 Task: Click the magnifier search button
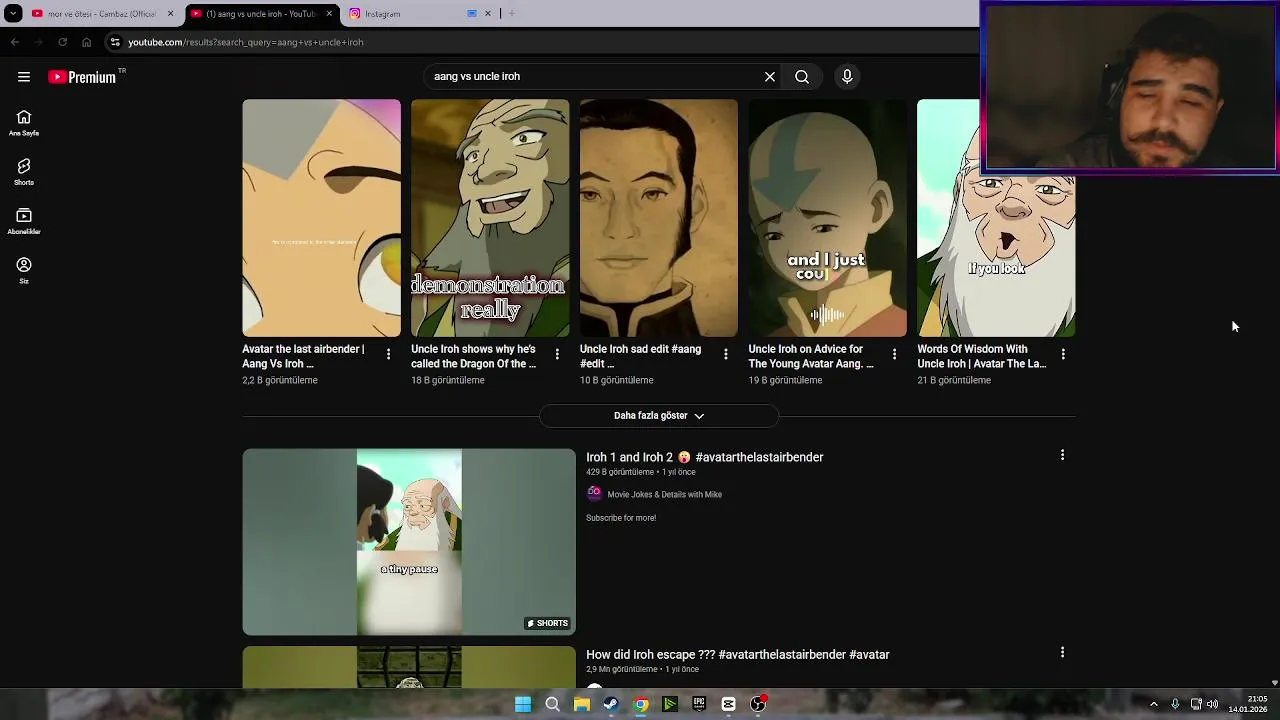coord(802,77)
